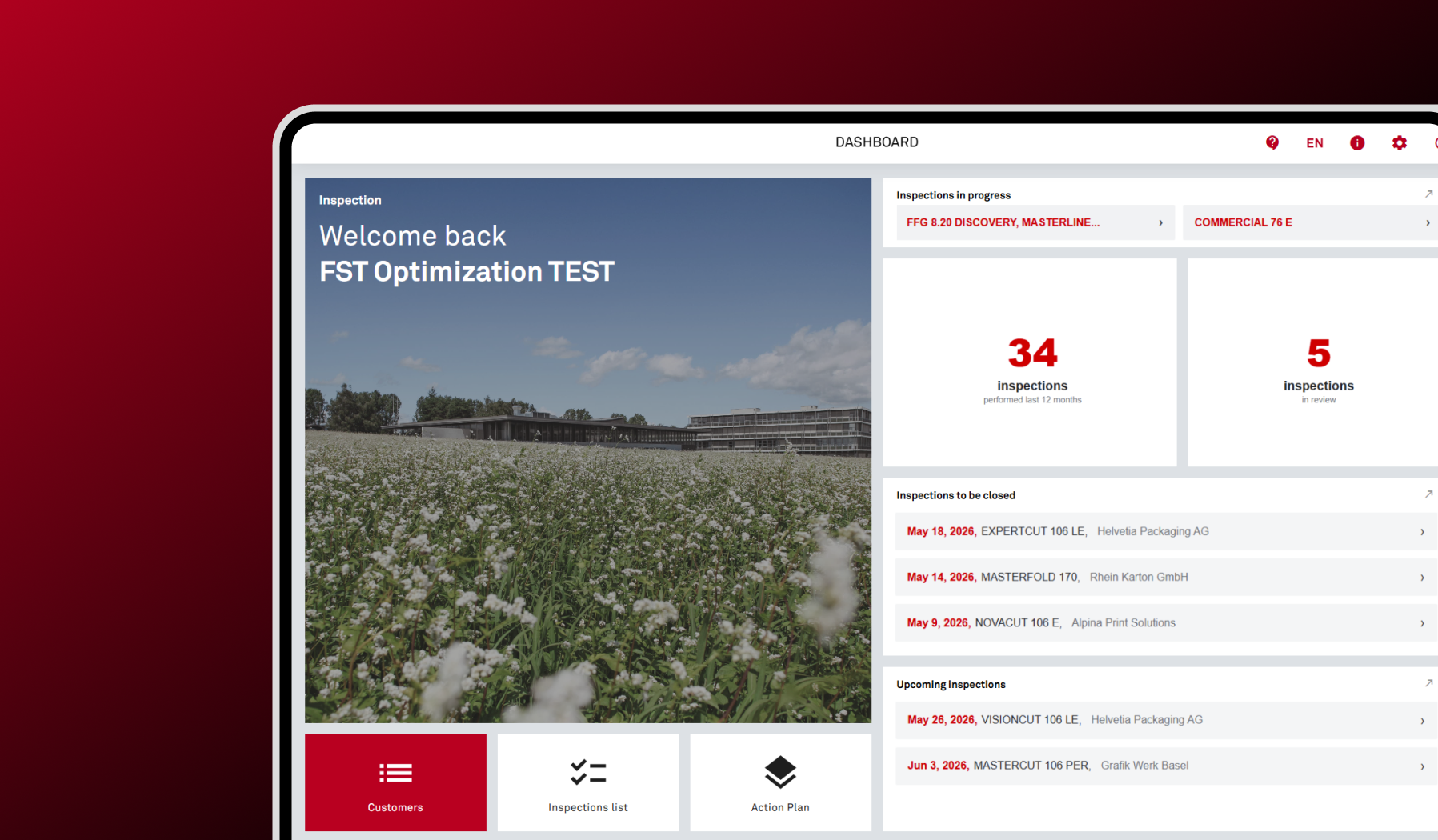
Task: Click the Inspections list checklist icon
Action: pyautogui.click(x=588, y=772)
